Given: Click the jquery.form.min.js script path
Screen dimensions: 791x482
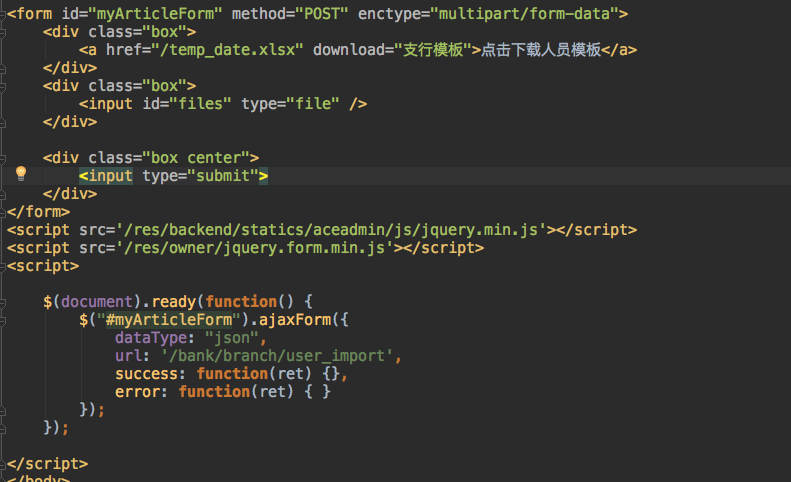Looking at the screenshot, I should click(255, 248).
